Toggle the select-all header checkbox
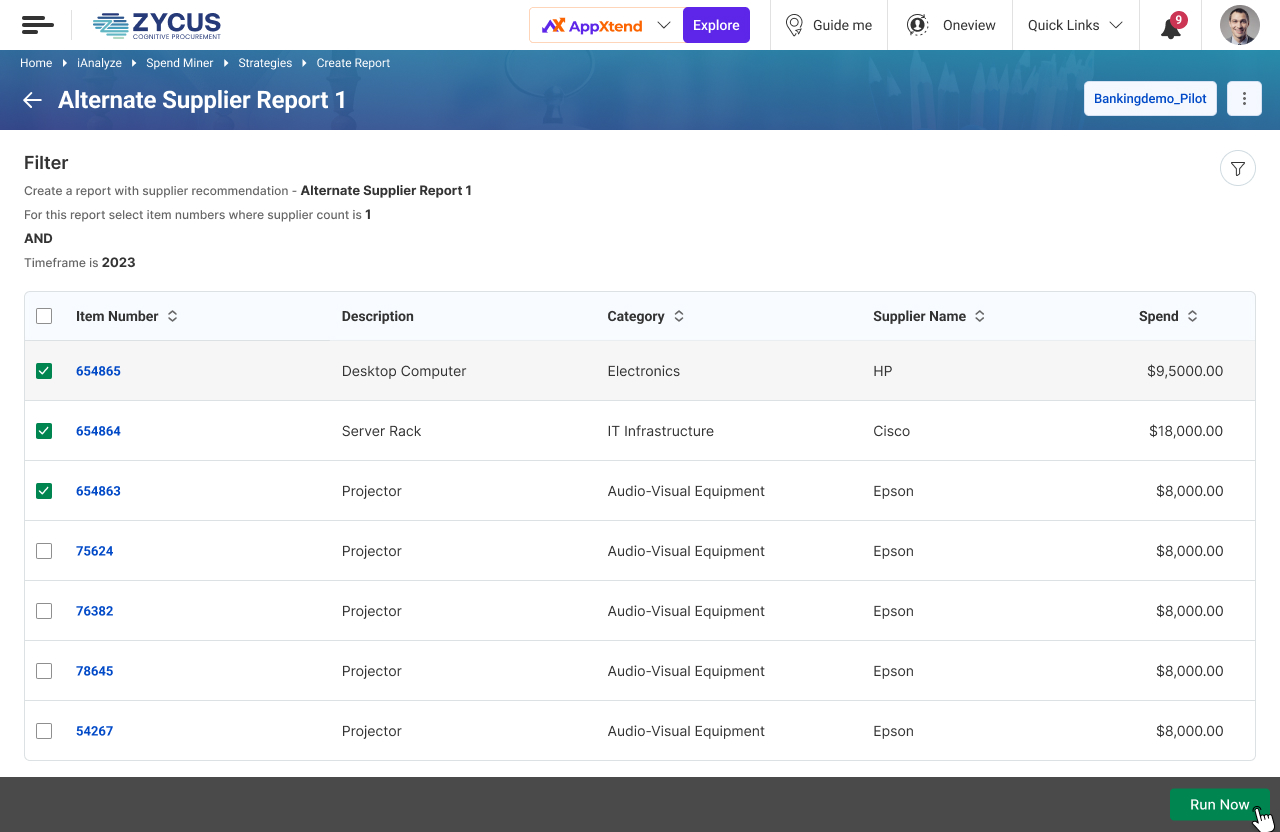Screen dimensions: 1280x832 [44, 316]
